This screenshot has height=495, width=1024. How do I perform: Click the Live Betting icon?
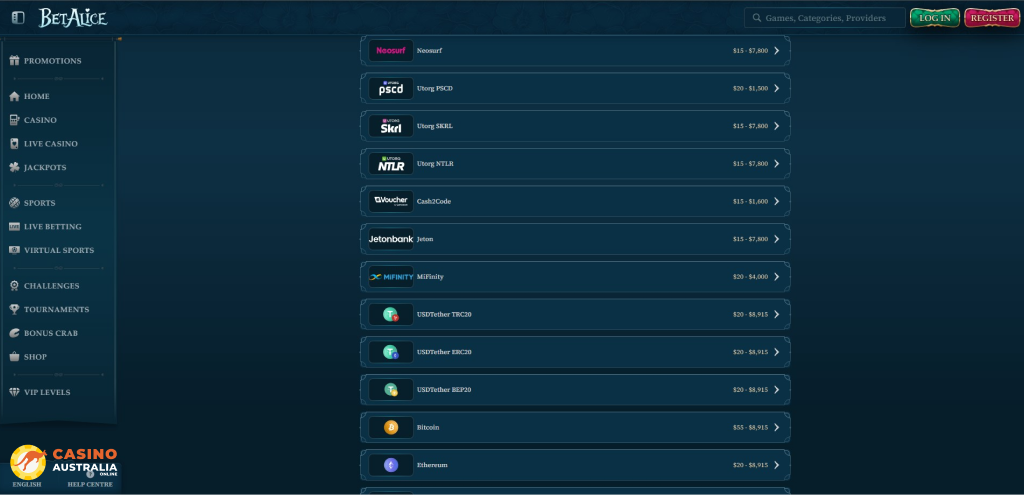[14, 227]
